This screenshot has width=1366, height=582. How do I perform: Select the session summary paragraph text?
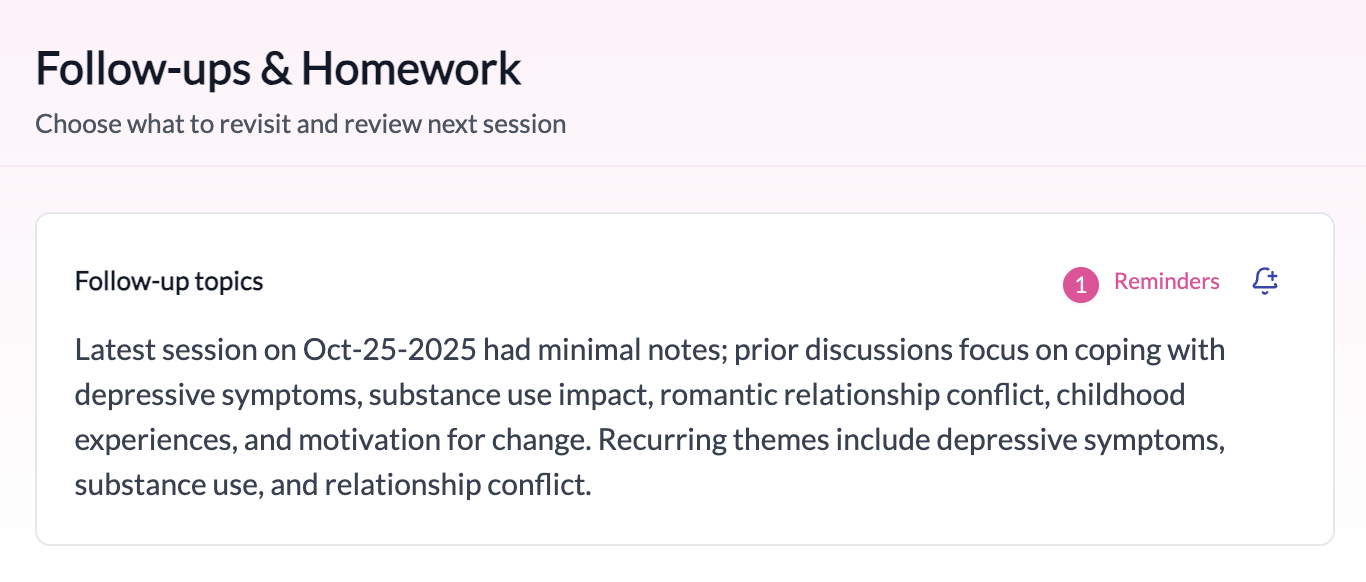(648, 416)
